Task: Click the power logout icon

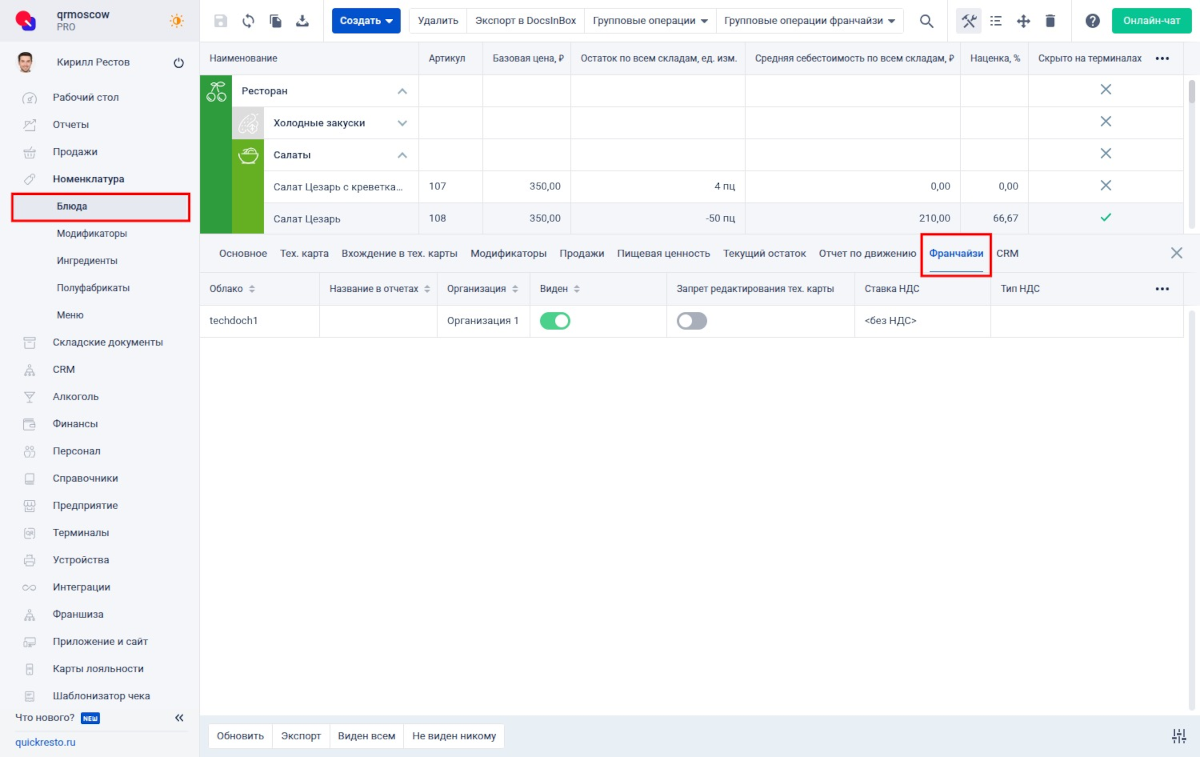Action: [x=179, y=63]
